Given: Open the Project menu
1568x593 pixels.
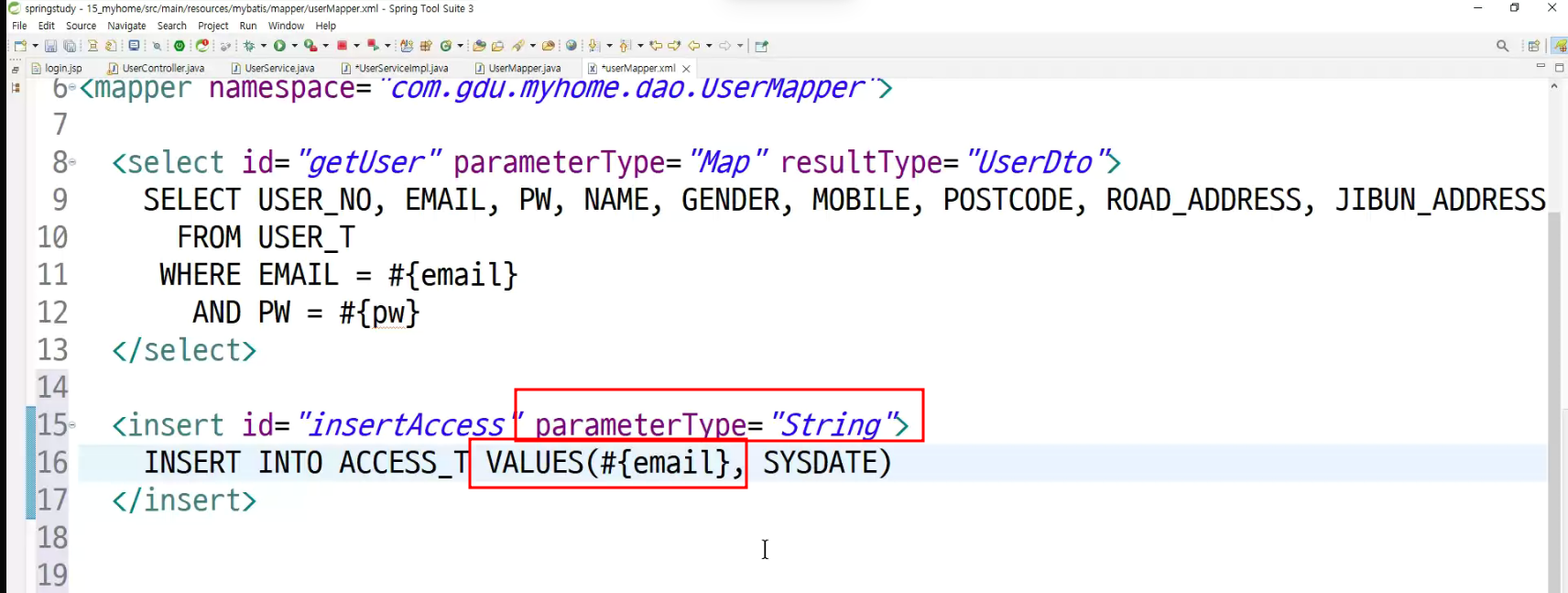Looking at the screenshot, I should click(213, 26).
